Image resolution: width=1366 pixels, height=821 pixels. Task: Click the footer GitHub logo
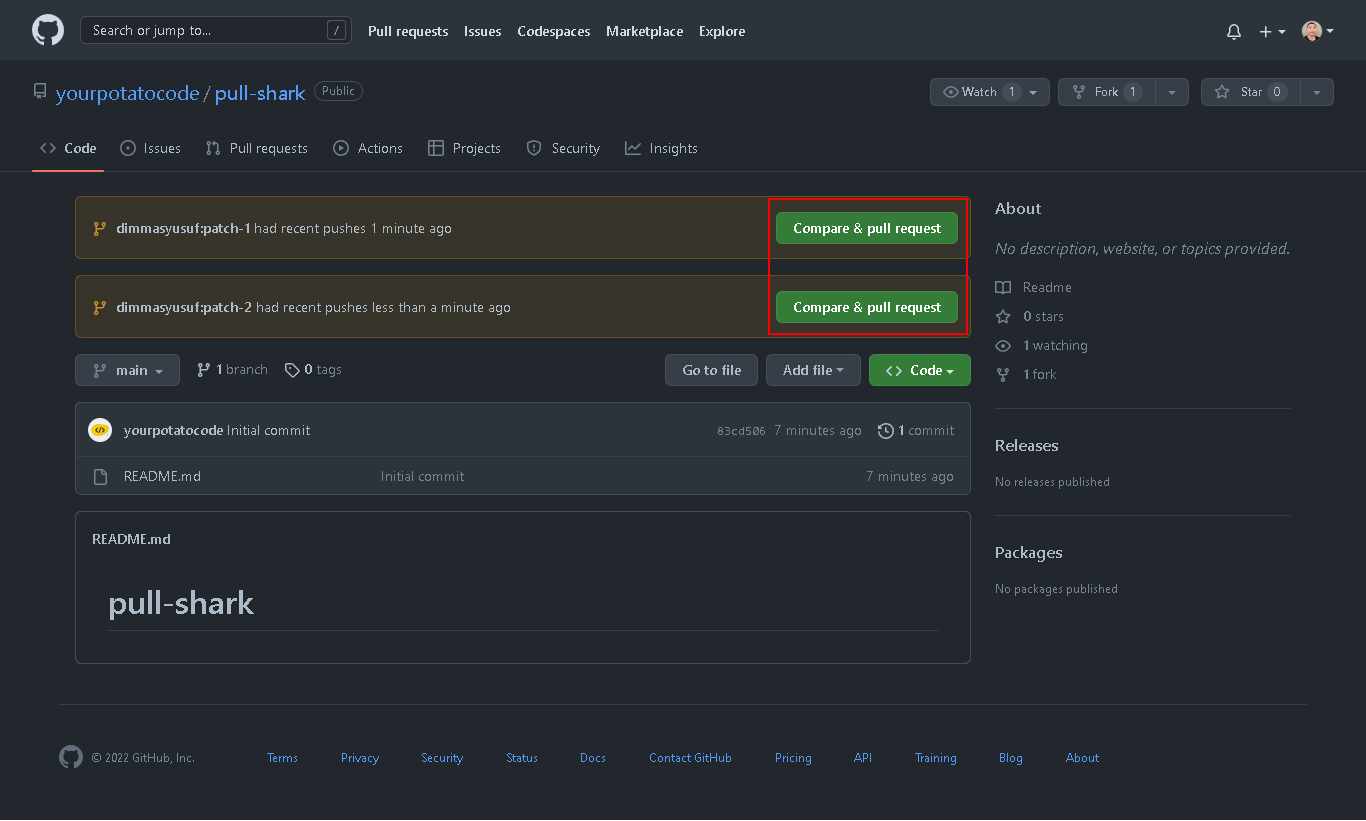tap(71, 757)
